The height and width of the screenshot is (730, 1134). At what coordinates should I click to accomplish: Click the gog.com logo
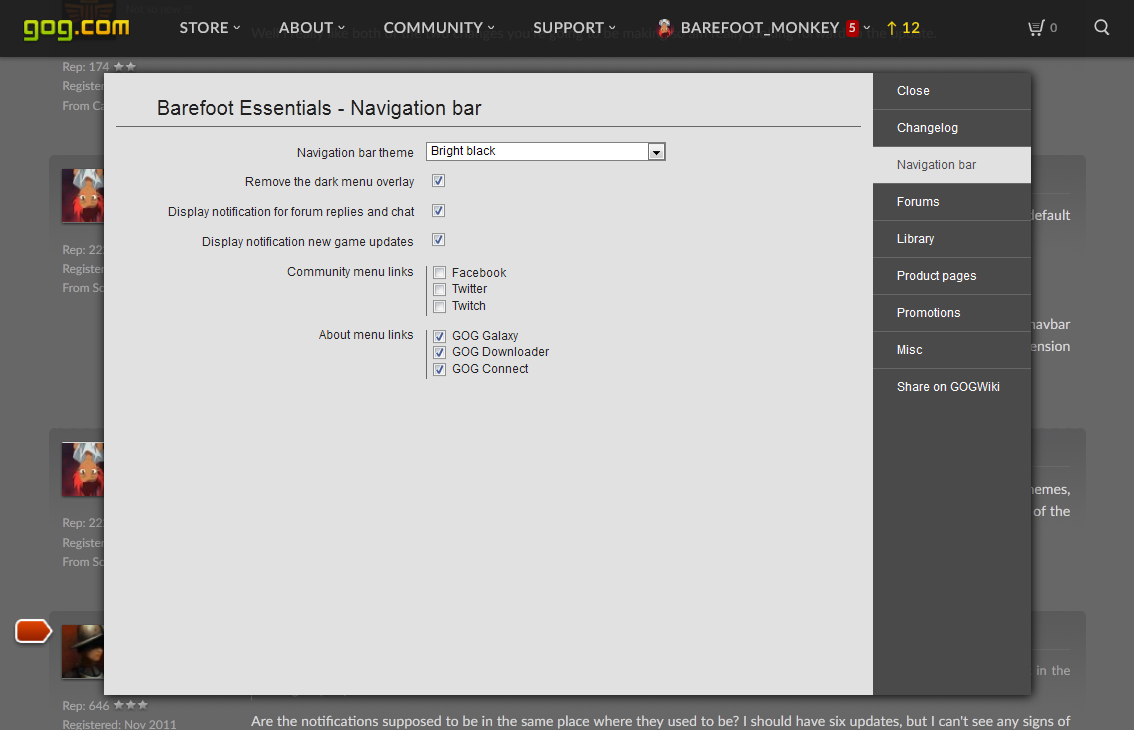(77, 28)
